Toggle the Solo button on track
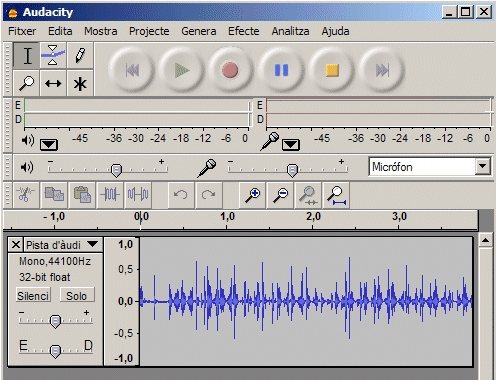Screen dimensions: 496x380 [x=77, y=295]
